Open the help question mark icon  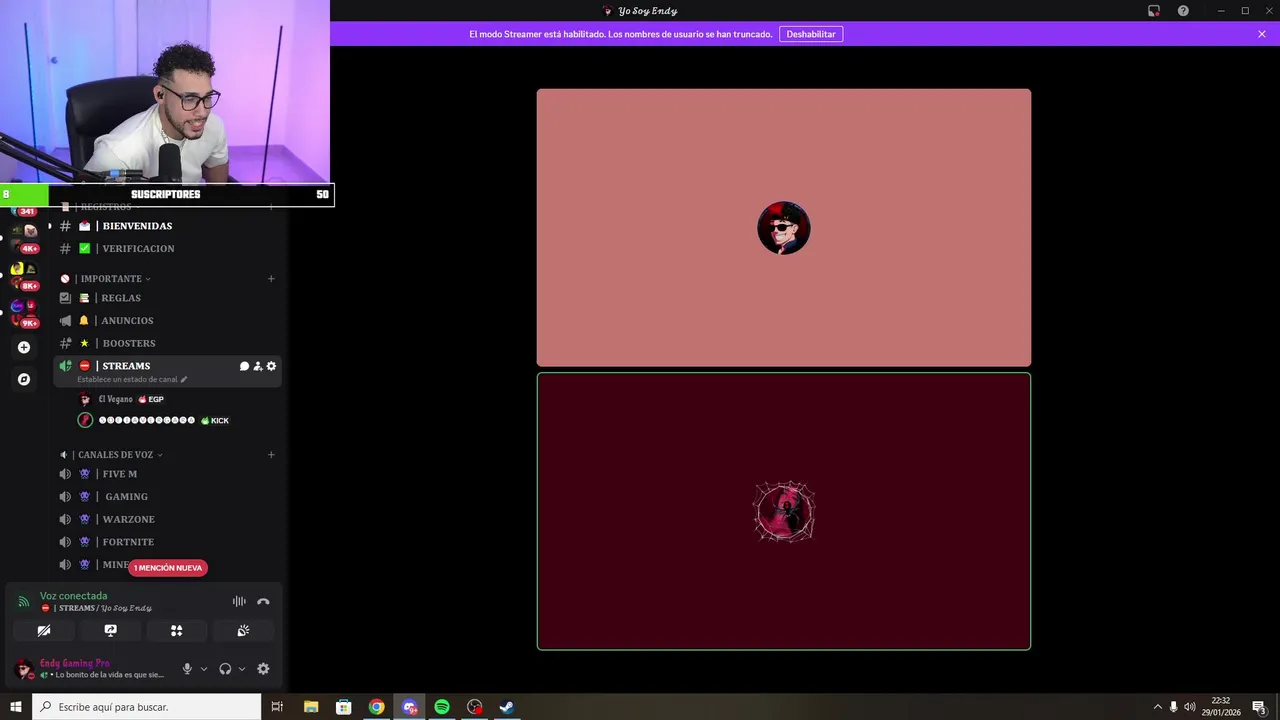click(1183, 11)
